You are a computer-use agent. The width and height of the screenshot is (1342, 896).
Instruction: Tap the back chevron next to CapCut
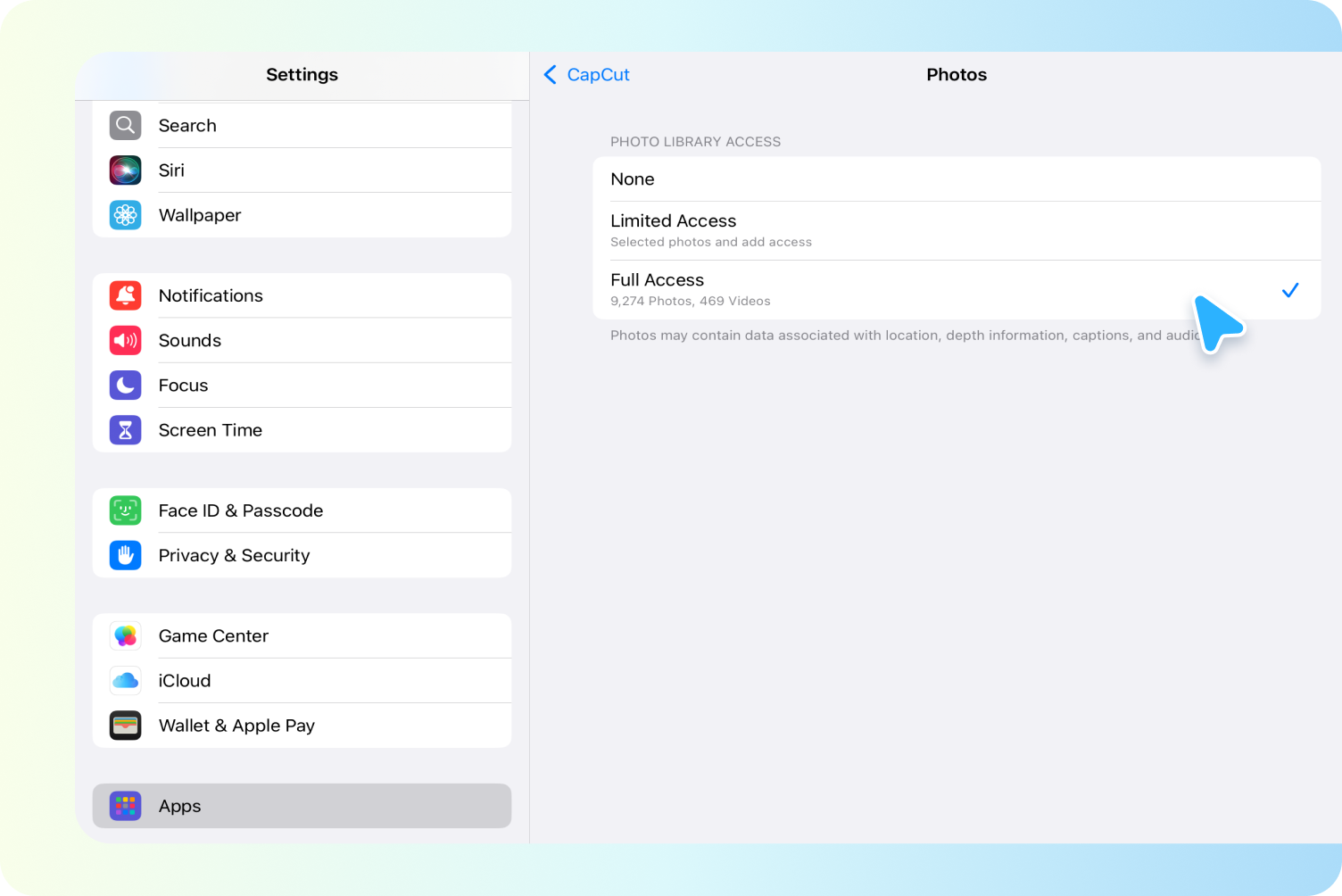(550, 75)
